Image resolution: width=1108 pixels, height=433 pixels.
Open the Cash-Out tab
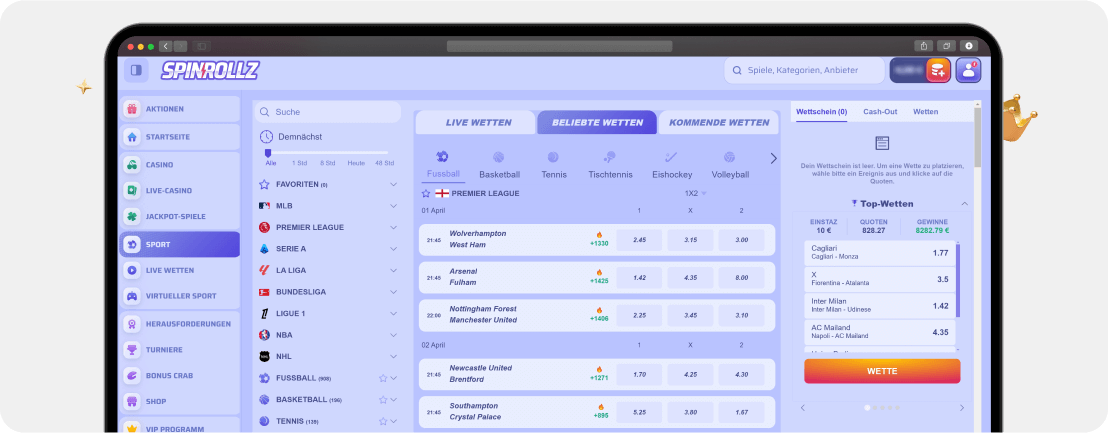[880, 112]
